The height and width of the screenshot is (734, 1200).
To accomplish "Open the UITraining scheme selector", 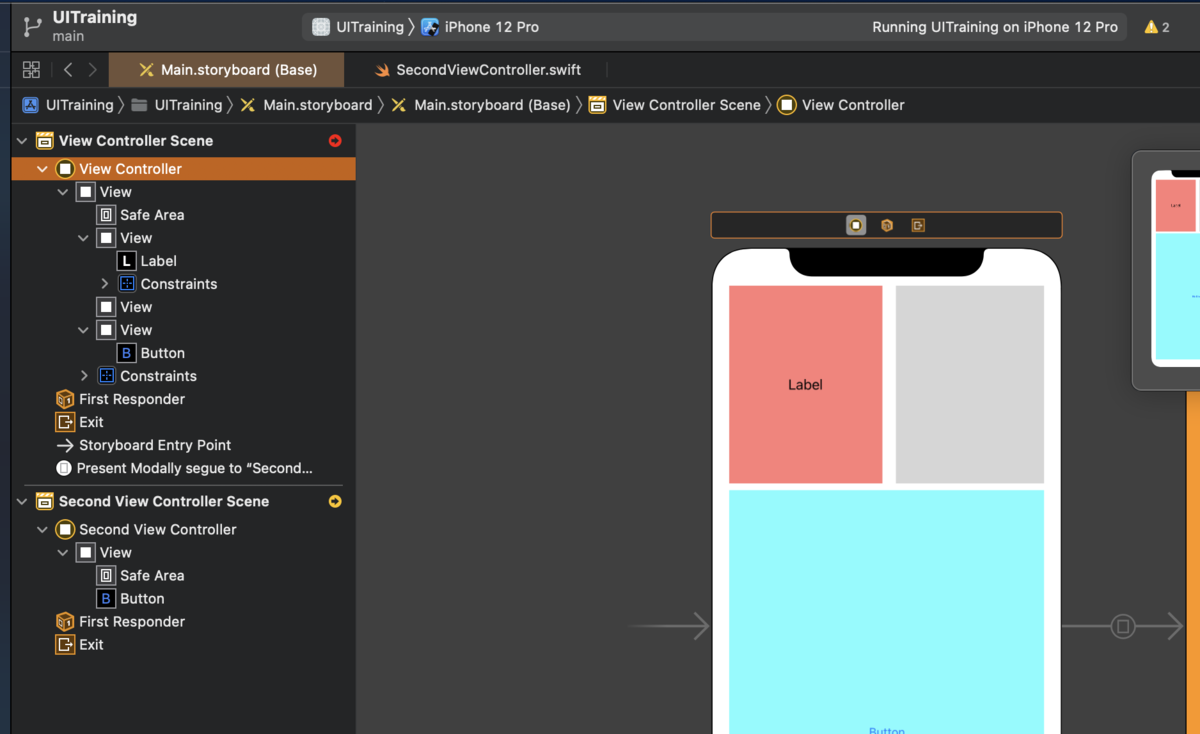I will 359,27.
